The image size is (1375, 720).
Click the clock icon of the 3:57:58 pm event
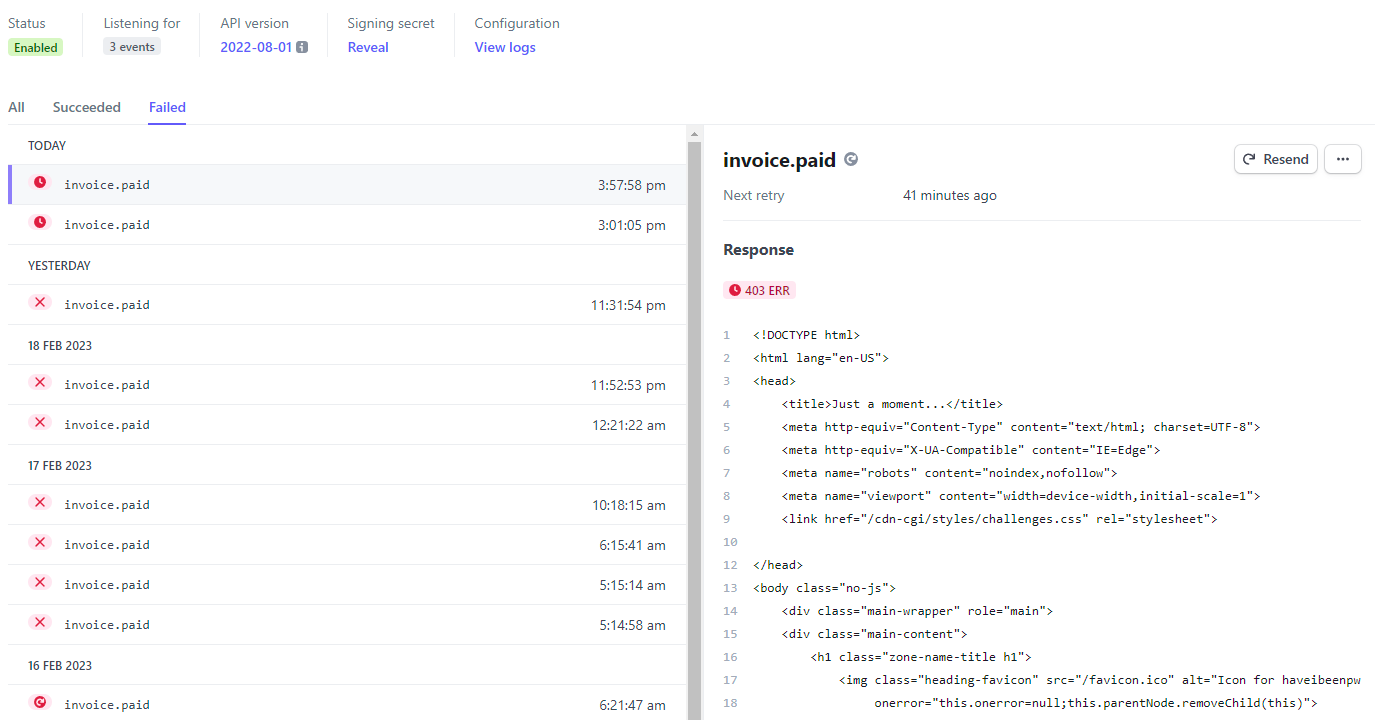tap(40, 182)
